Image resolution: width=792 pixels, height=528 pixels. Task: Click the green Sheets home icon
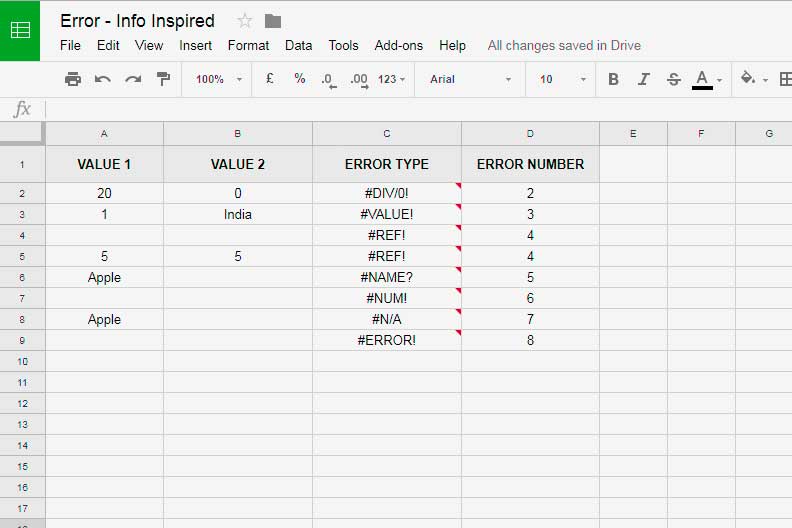pyautogui.click(x=20, y=30)
